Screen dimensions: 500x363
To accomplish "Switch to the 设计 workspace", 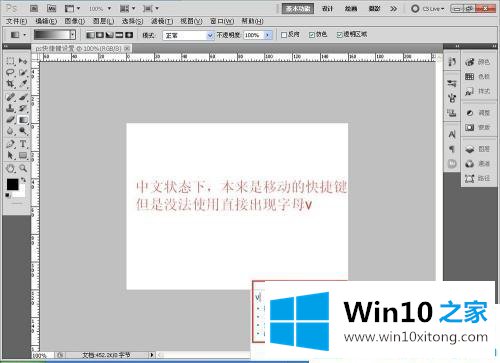I will click(x=327, y=9).
